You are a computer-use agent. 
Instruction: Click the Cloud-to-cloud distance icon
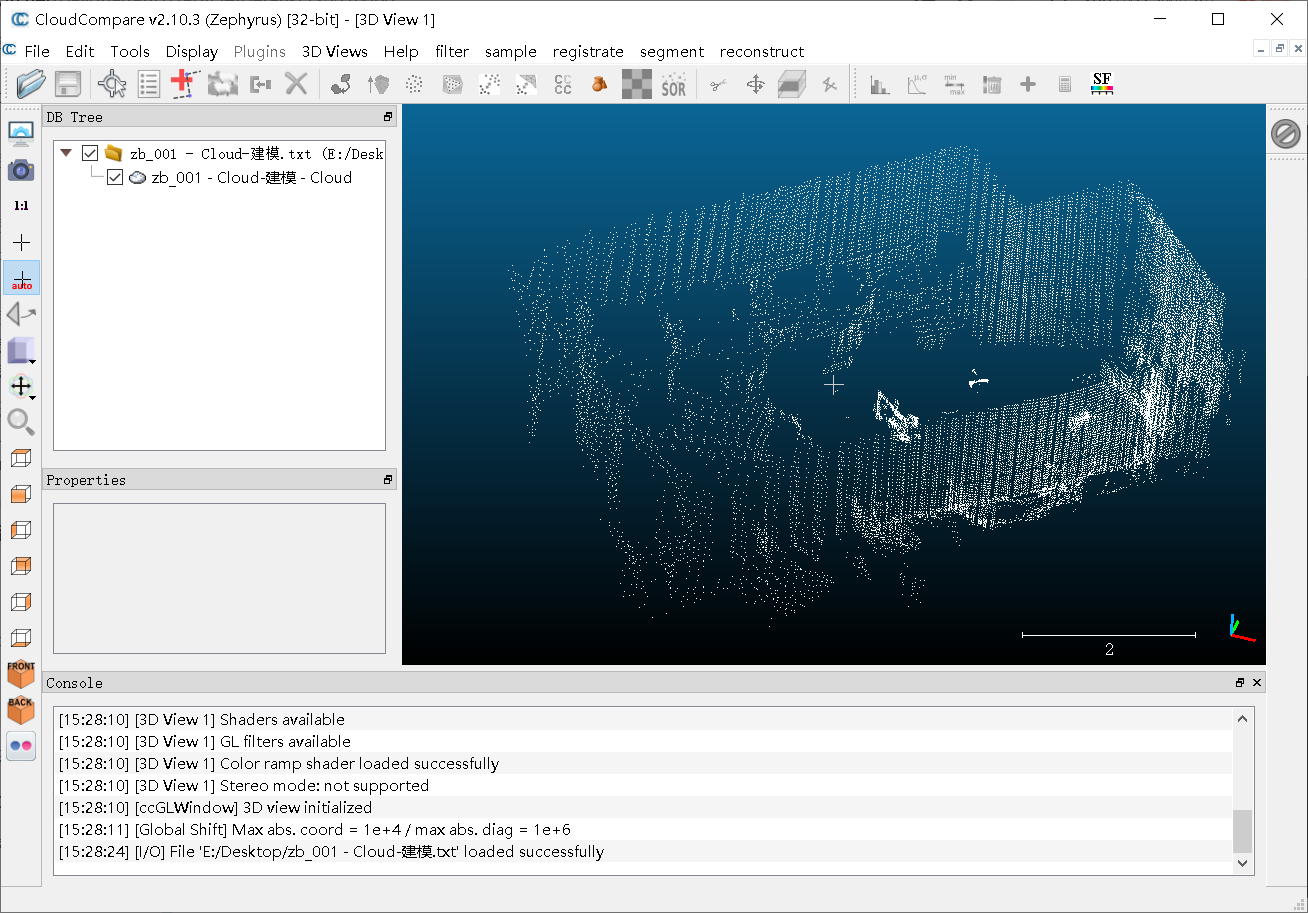[526, 85]
